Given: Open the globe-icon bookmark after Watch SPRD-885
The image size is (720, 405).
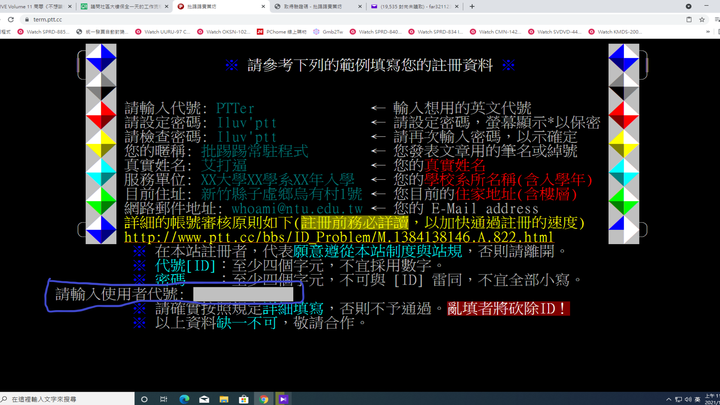Looking at the screenshot, I should 102,32.
